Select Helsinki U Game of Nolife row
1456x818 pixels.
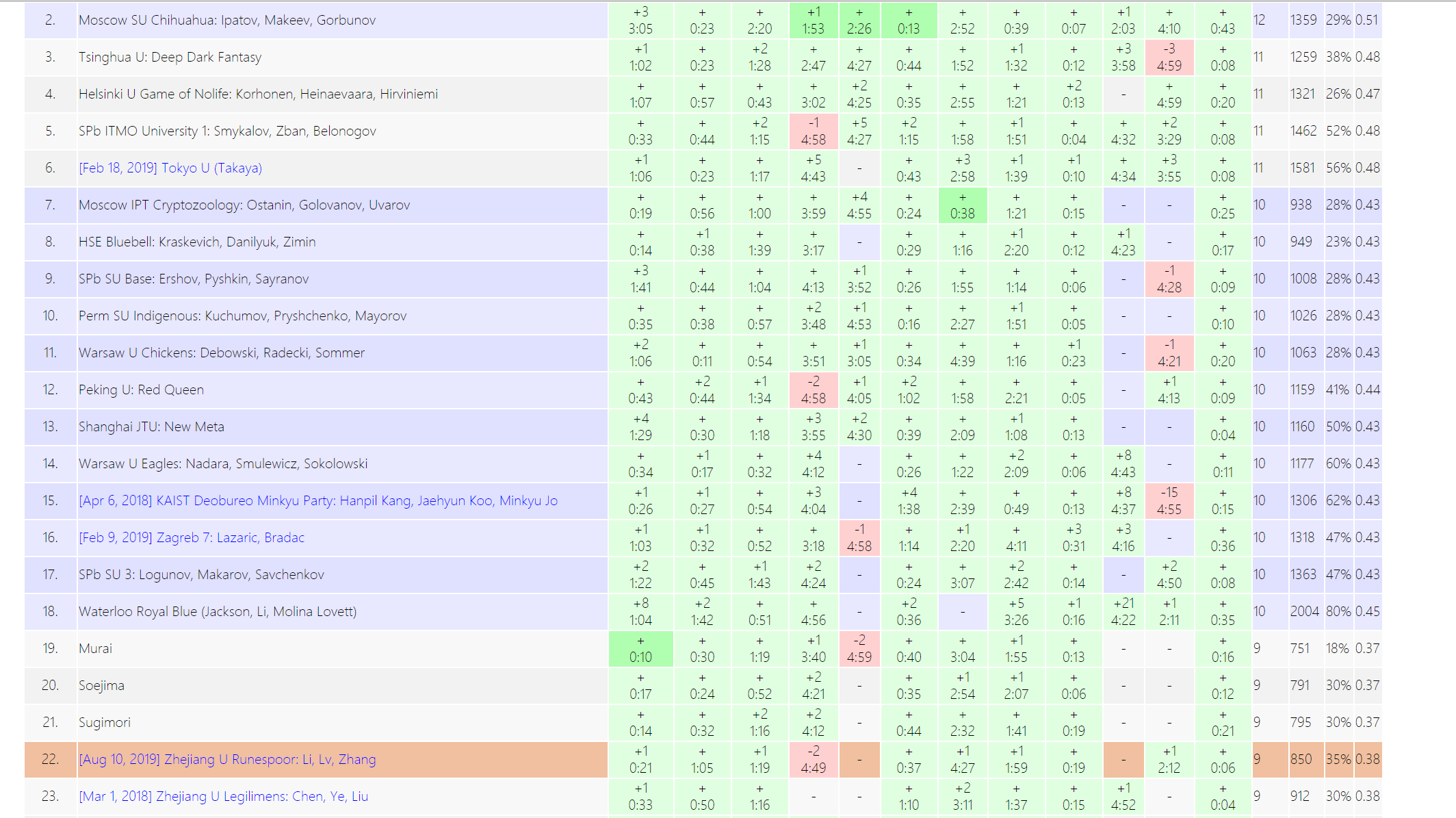(258, 94)
